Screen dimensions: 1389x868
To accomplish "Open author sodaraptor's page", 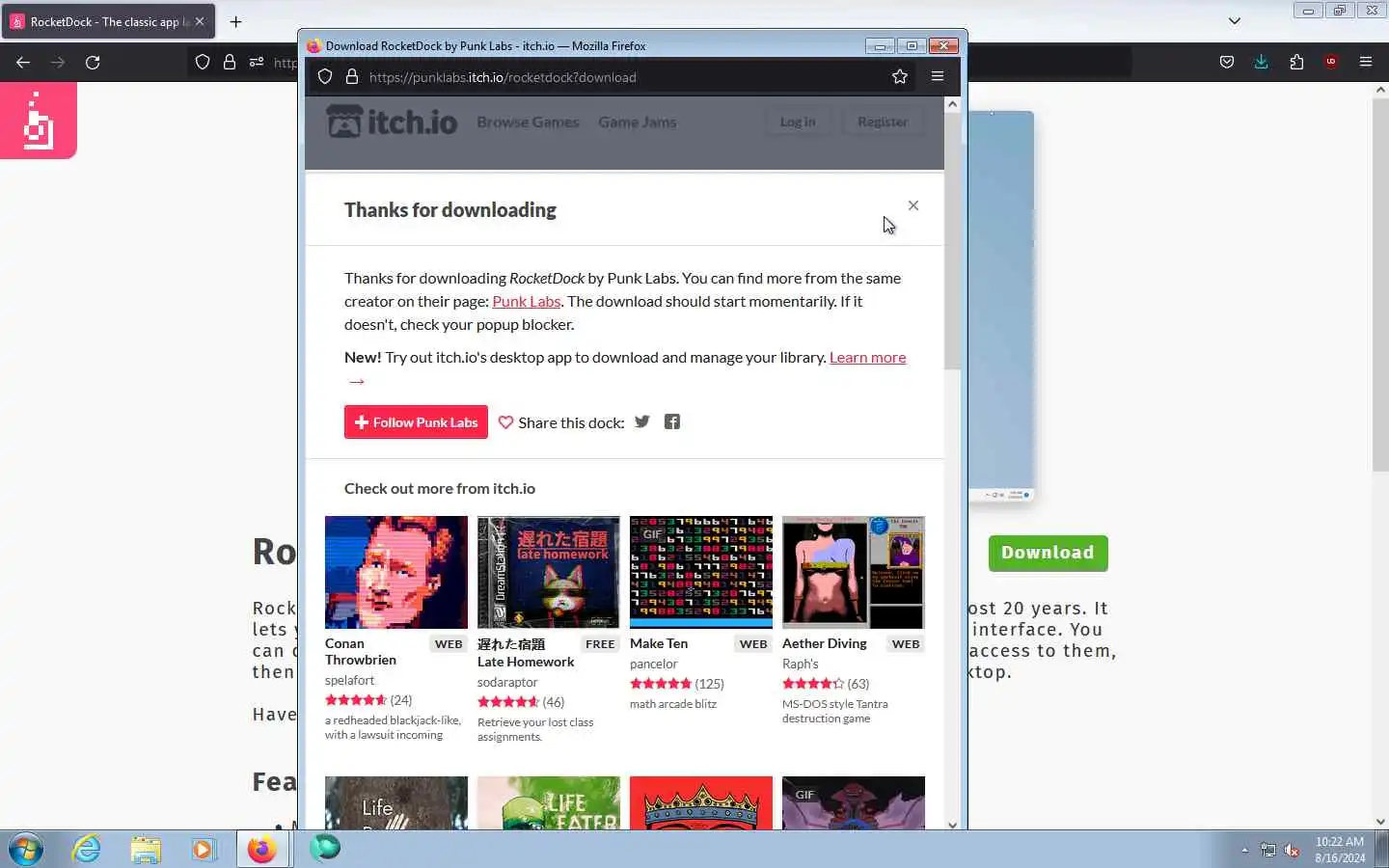I will (x=507, y=682).
